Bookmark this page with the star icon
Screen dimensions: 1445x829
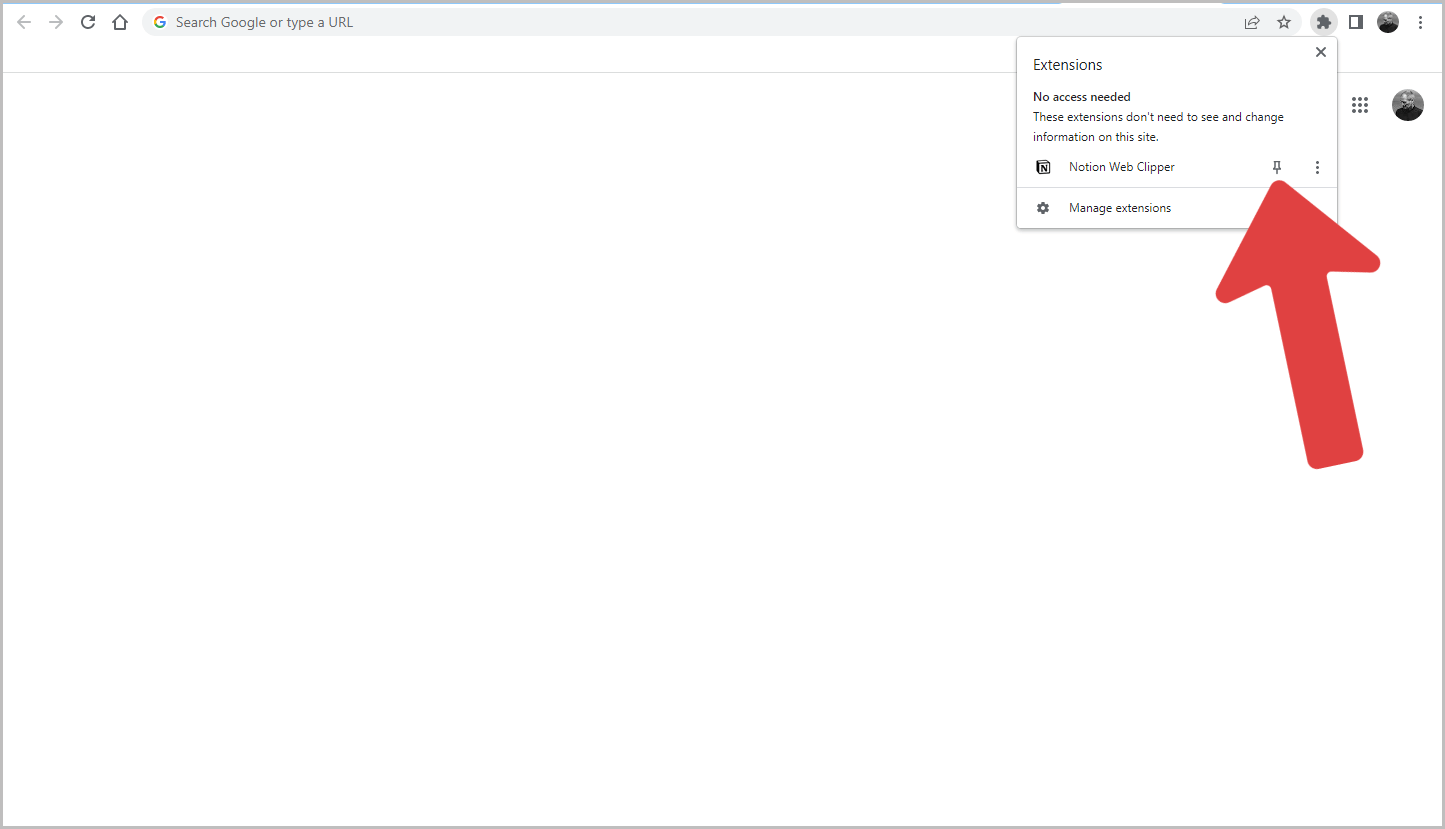(1284, 21)
